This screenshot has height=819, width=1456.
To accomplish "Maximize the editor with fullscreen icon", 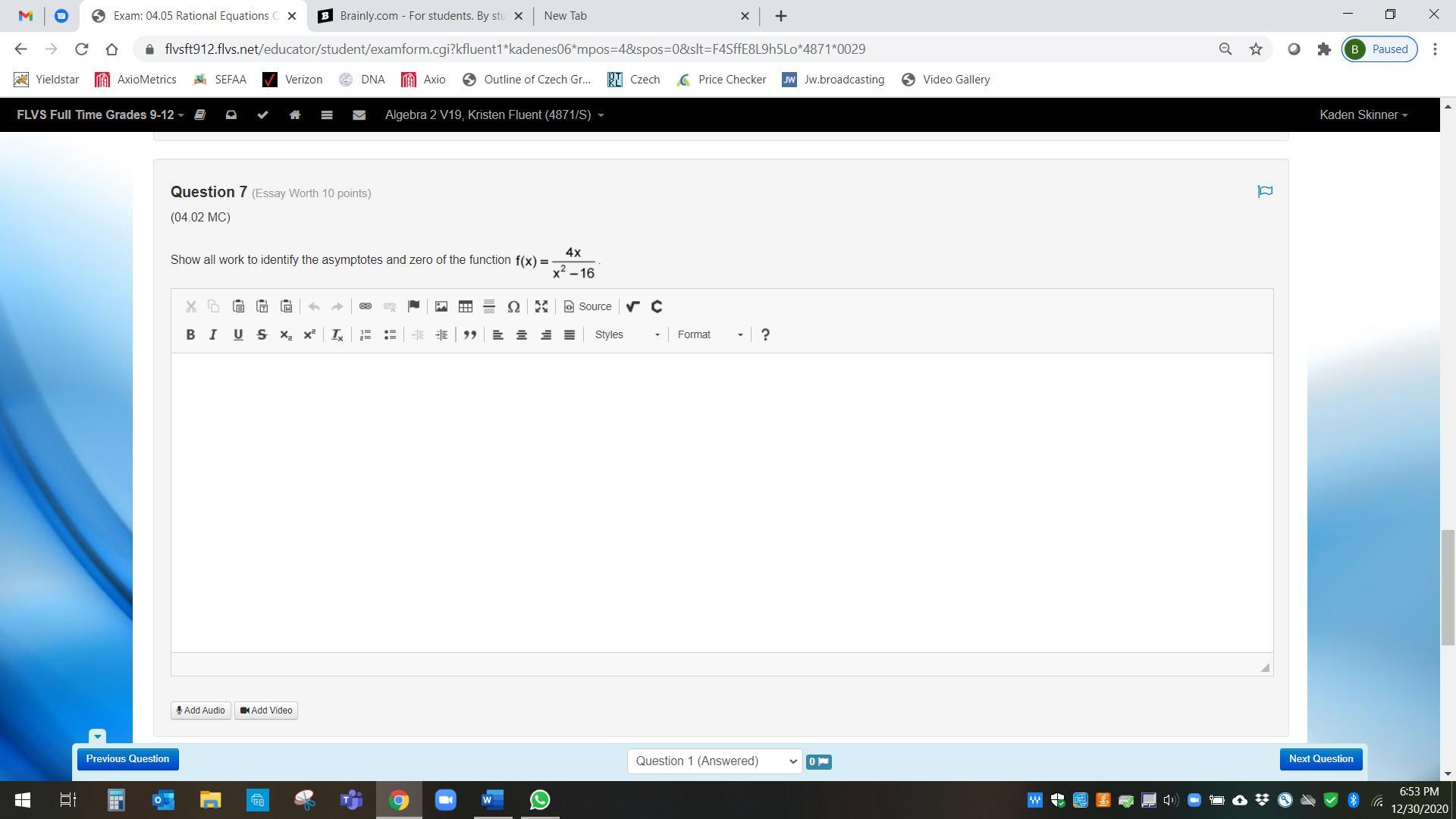I will tap(541, 306).
